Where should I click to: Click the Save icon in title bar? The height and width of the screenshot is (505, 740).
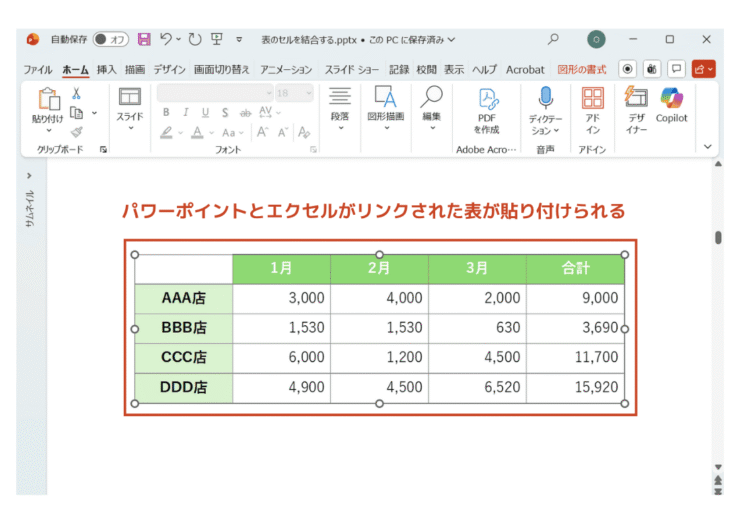coord(144,39)
